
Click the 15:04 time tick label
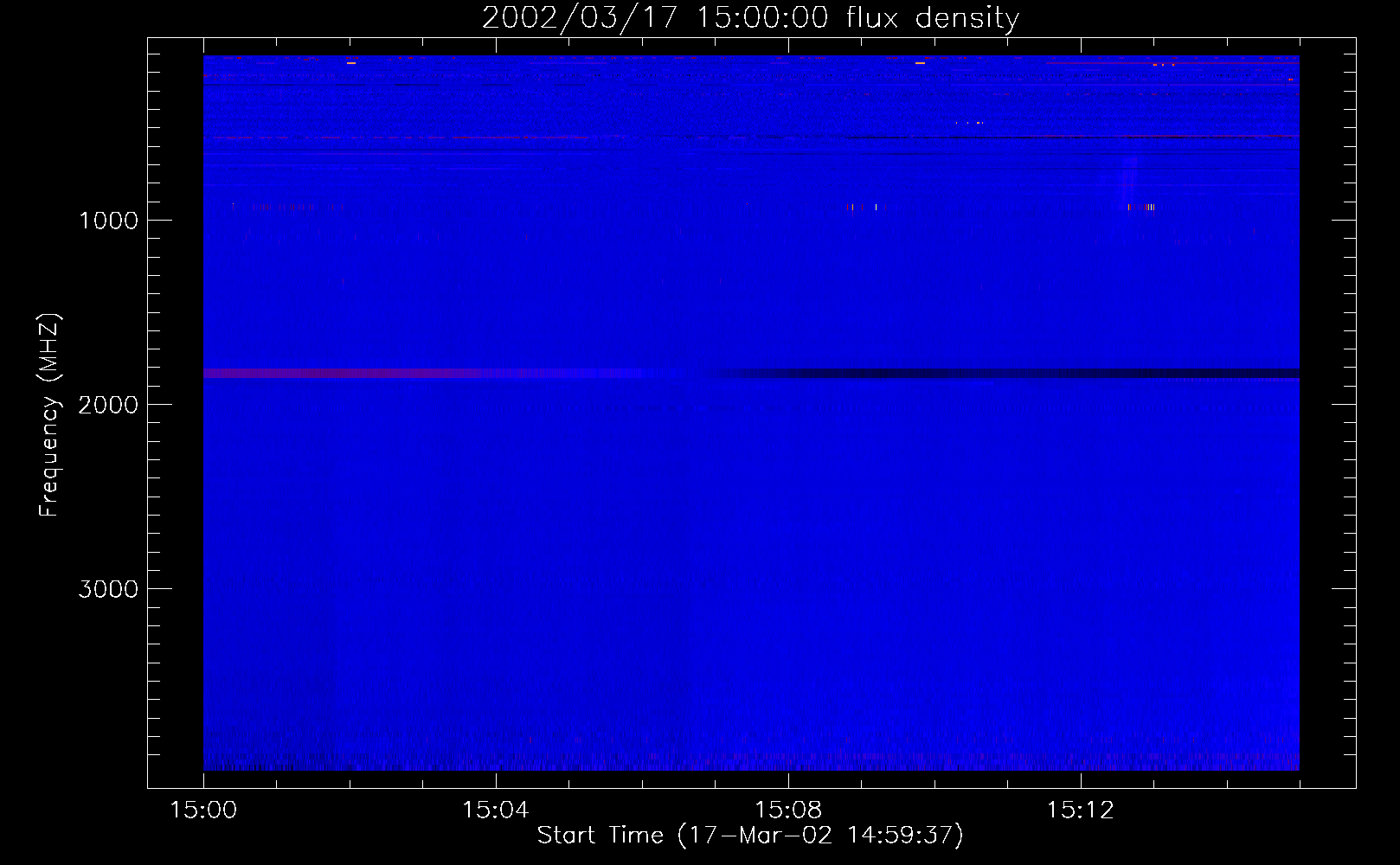[495, 811]
